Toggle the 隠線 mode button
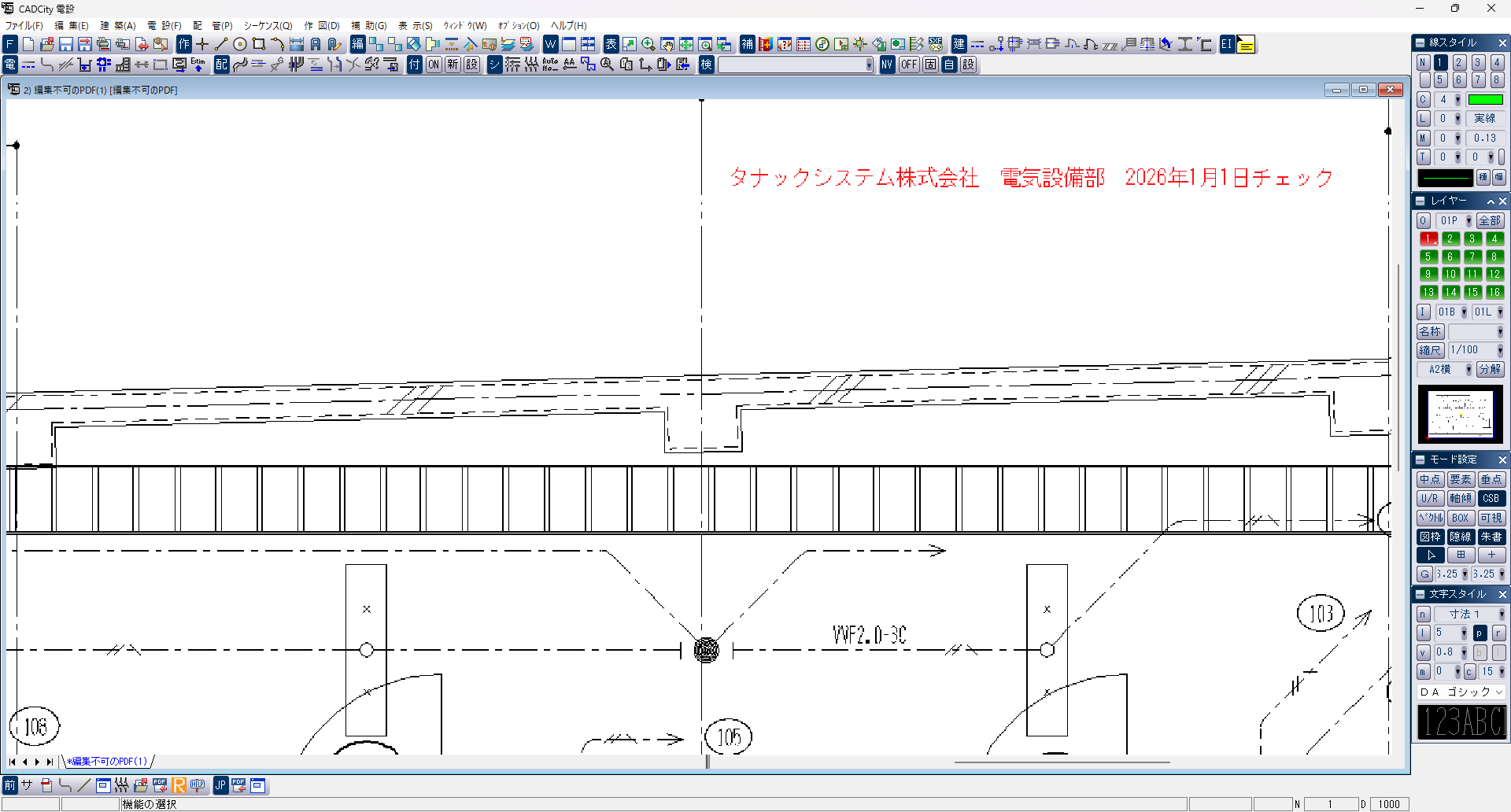The height and width of the screenshot is (812, 1511). pyautogui.click(x=1461, y=537)
